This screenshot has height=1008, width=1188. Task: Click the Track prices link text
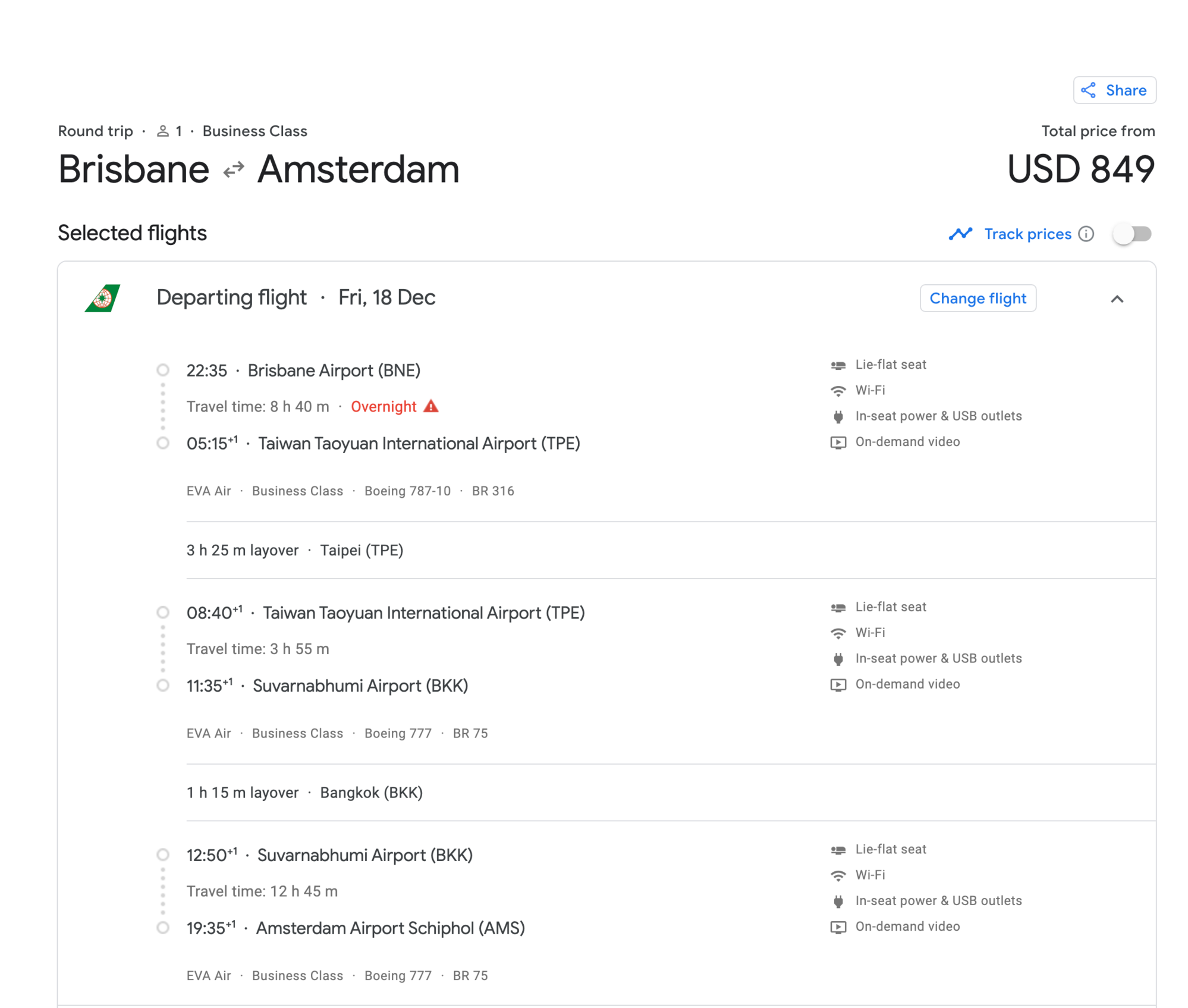click(x=1027, y=234)
